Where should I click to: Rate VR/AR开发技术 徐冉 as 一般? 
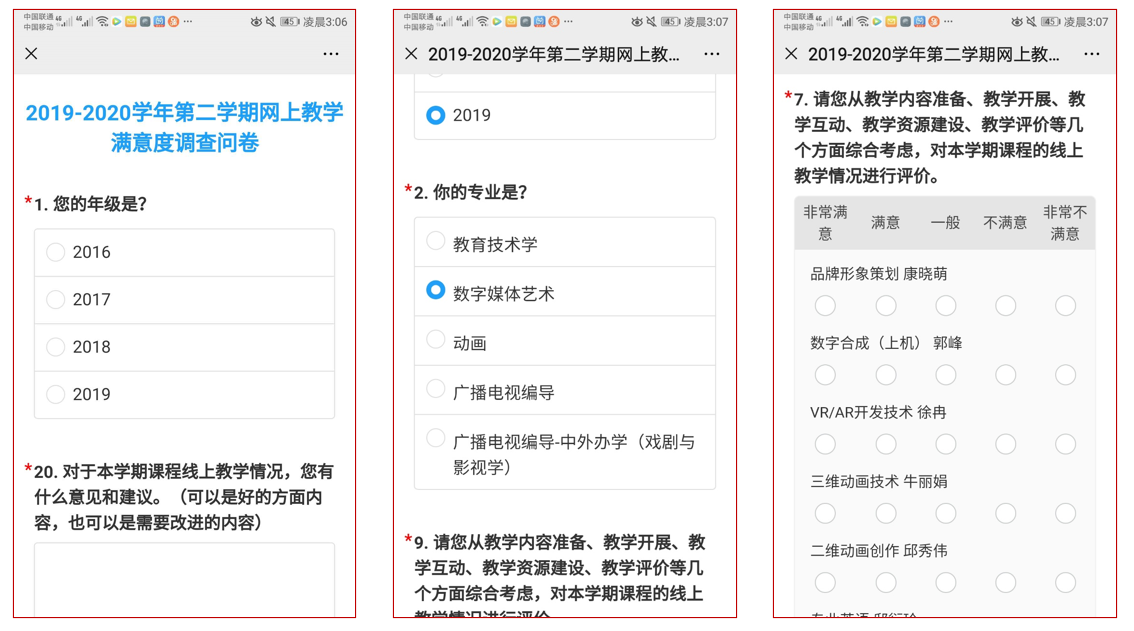[x=946, y=444]
